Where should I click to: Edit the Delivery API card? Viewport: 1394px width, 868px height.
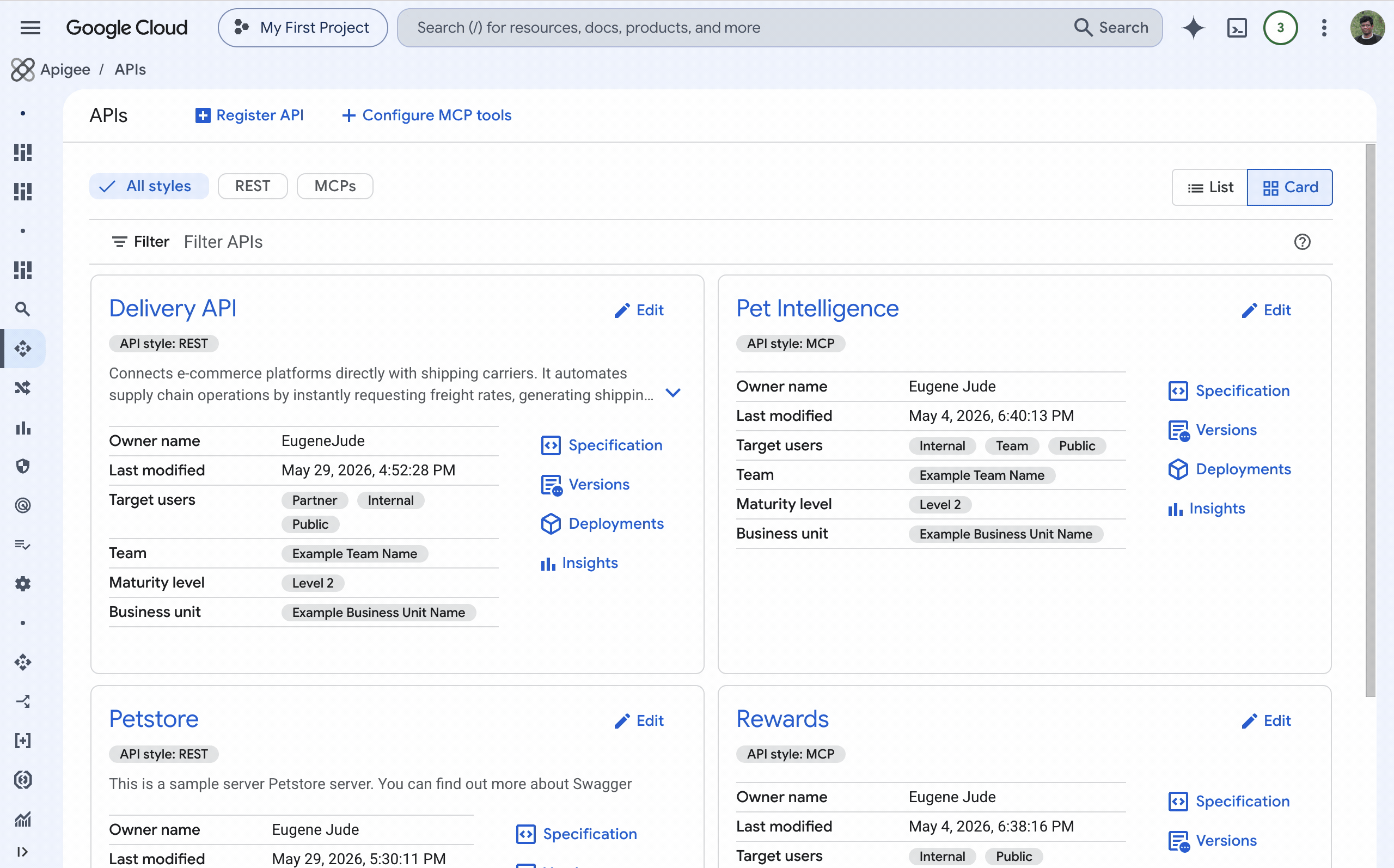pyautogui.click(x=639, y=310)
